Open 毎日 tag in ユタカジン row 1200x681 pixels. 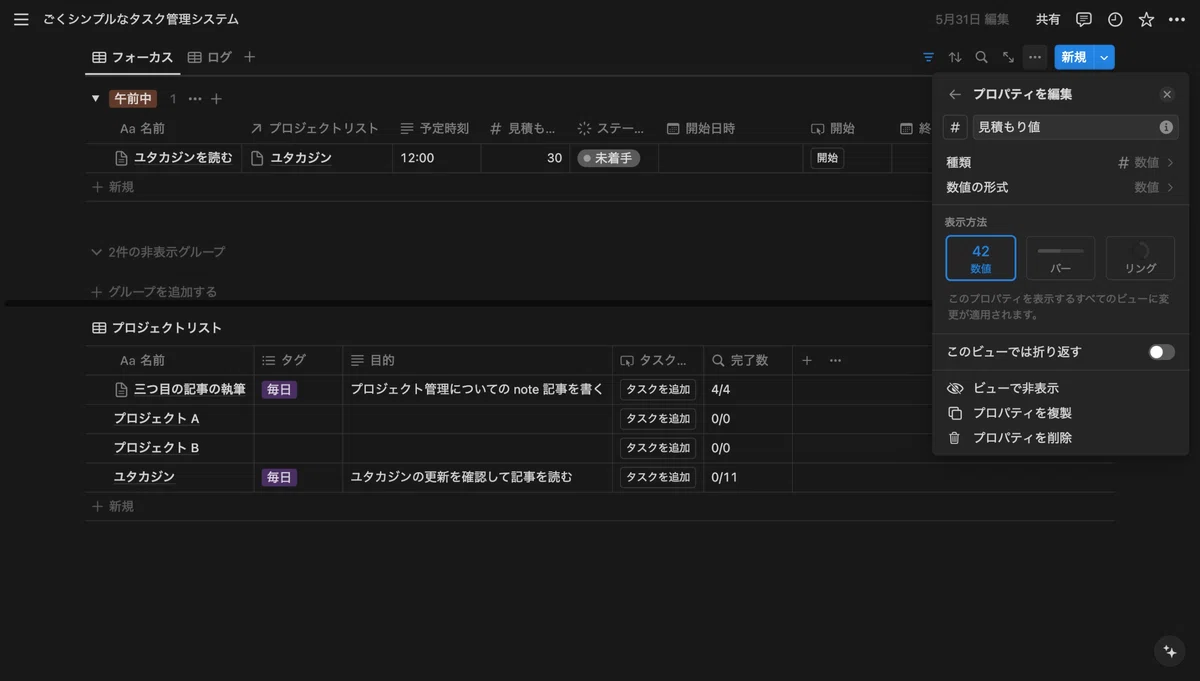pyautogui.click(x=279, y=478)
